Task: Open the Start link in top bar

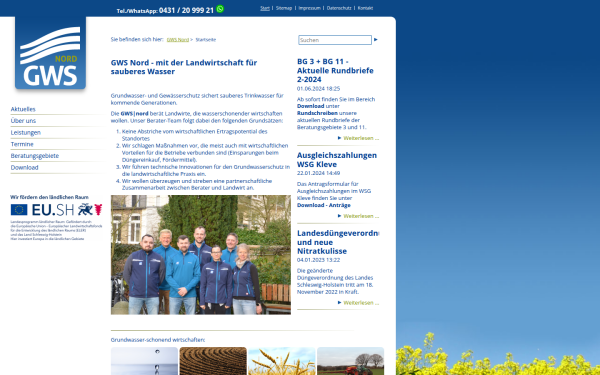Action: pos(265,8)
